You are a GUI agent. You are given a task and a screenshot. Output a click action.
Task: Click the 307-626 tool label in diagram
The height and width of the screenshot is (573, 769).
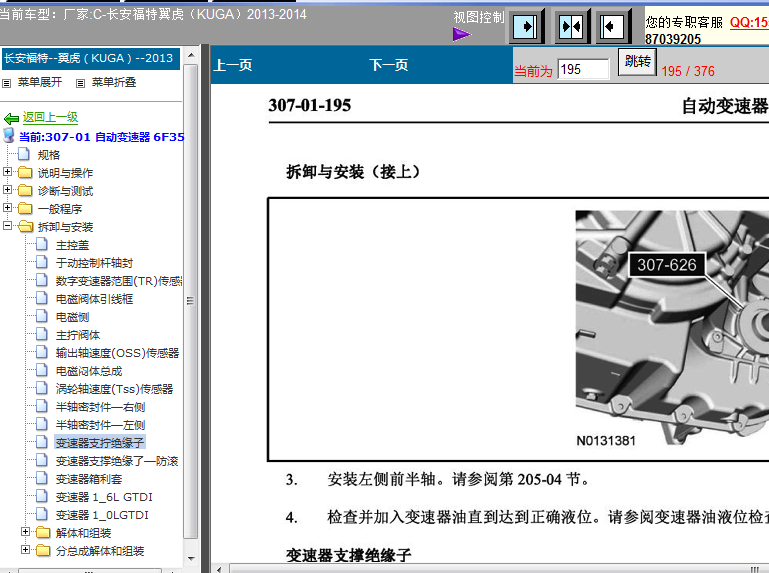[x=666, y=264]
